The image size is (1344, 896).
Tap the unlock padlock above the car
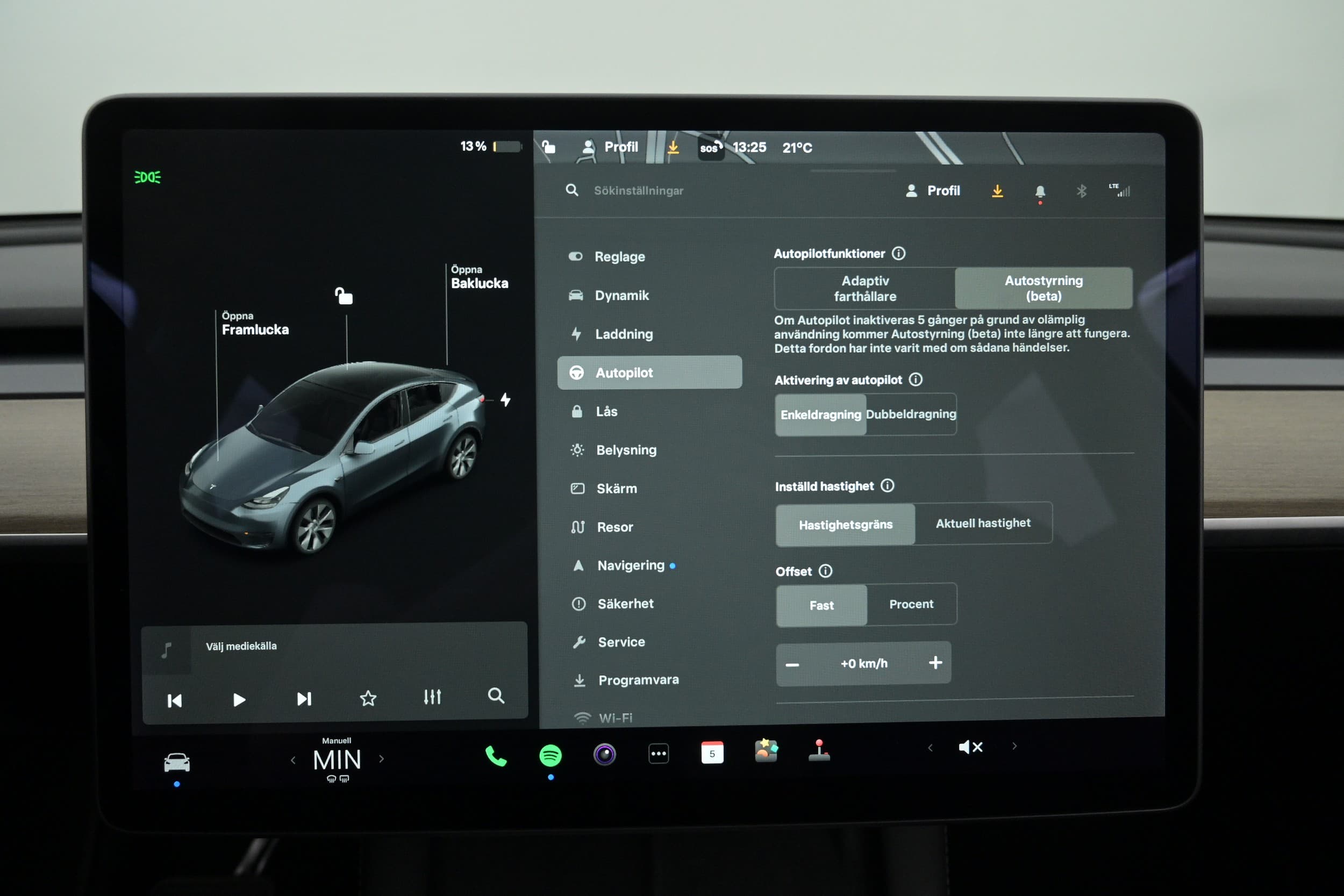(x=344, y=296)
